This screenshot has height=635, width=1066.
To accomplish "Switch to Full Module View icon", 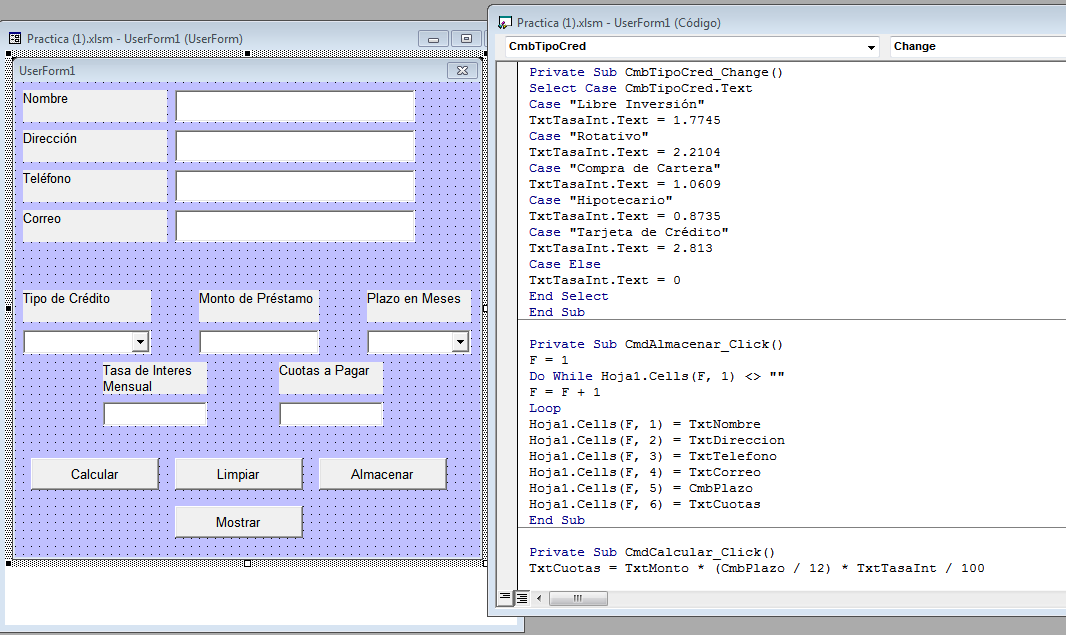I will 521,598.
